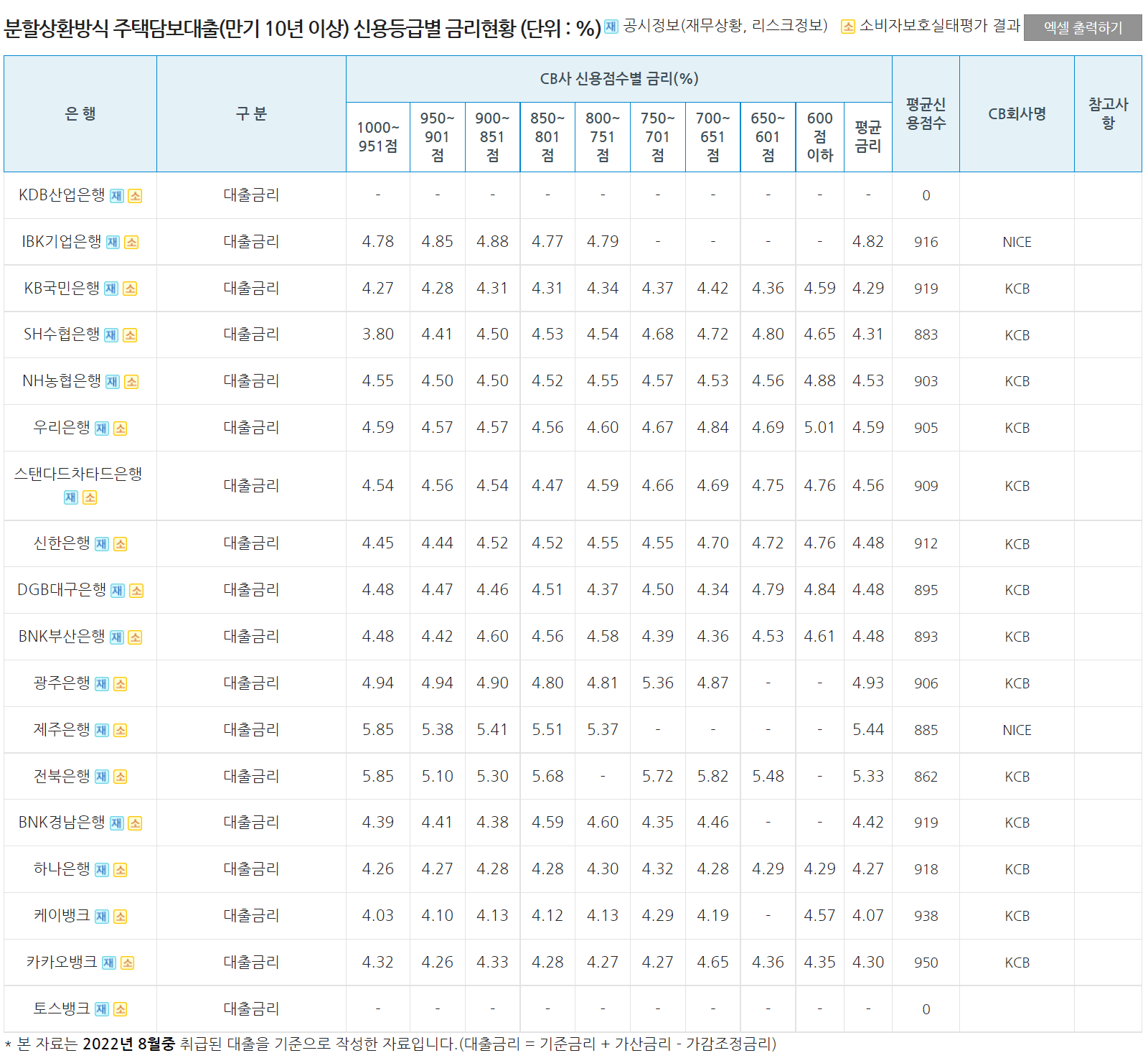Open SH수협은행 소 consumer protection icon
1148x1058 pixels.
tap(130, 335)
